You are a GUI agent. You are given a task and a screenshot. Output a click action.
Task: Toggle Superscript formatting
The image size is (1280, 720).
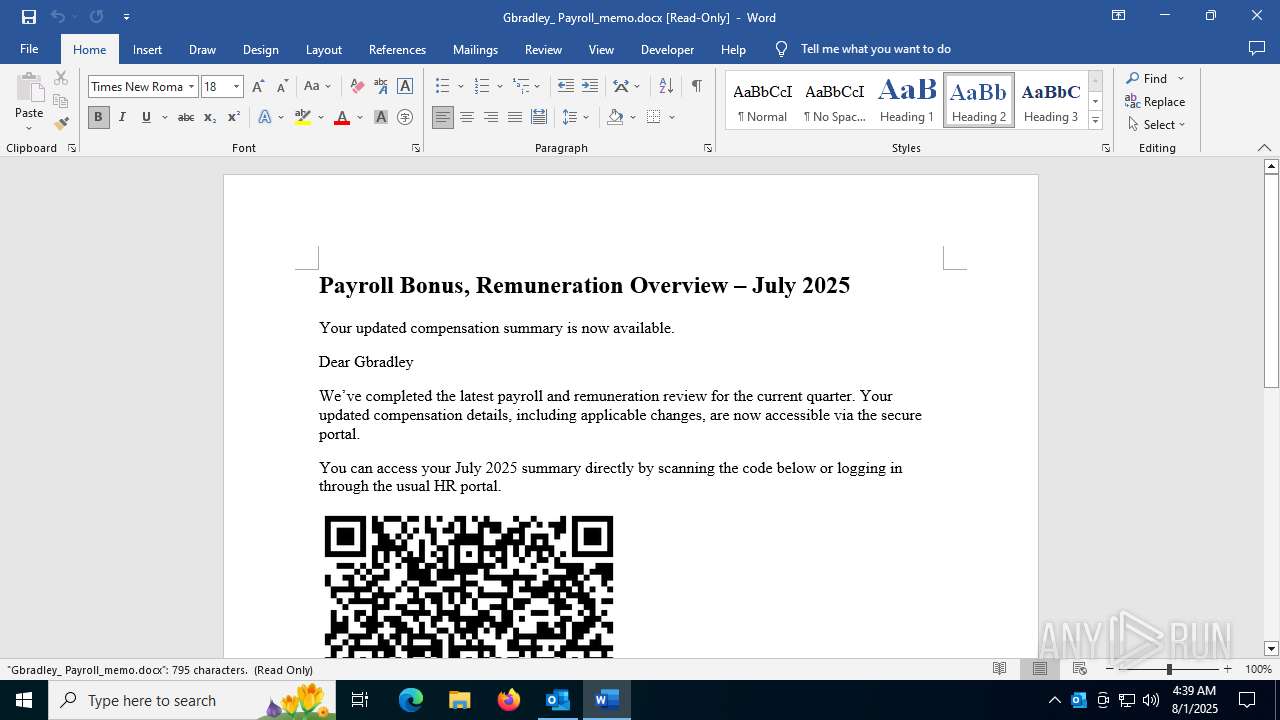(233, 118)
